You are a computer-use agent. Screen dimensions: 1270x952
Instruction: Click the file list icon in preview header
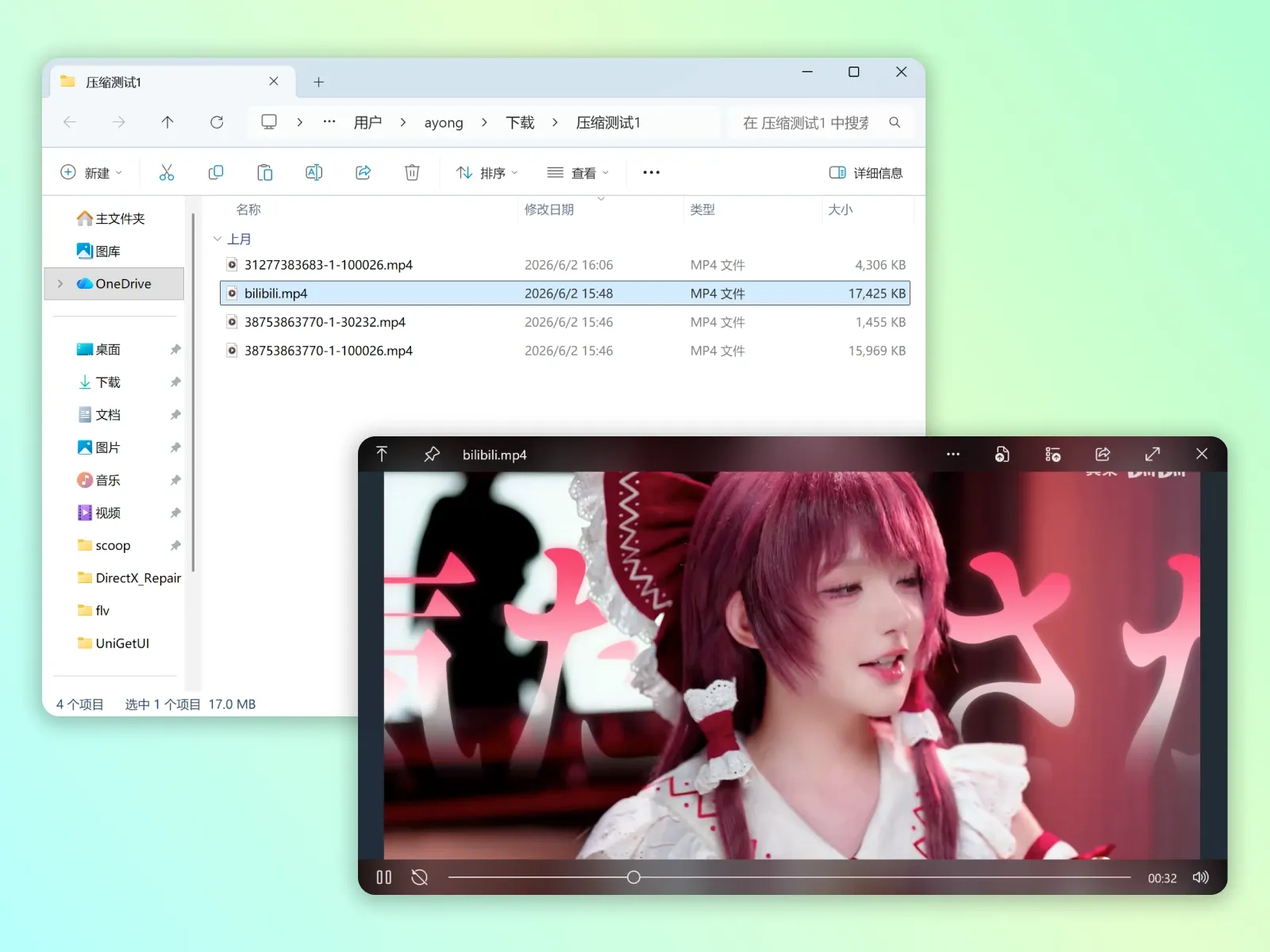click(x=1053, y=455)
